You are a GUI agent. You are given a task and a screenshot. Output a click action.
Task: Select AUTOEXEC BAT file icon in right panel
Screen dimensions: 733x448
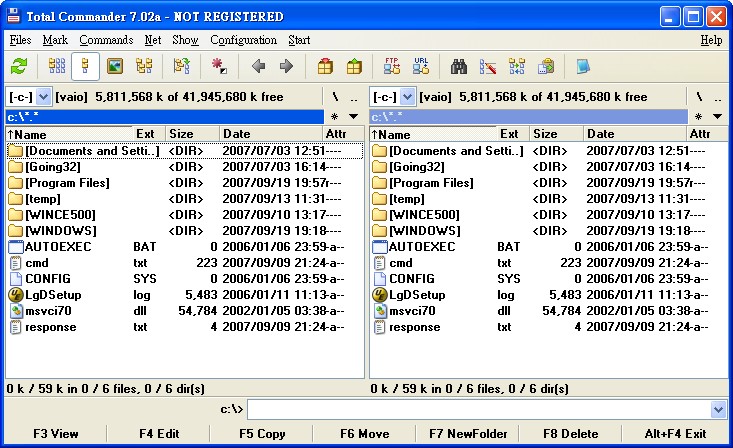tap(380, 247)
